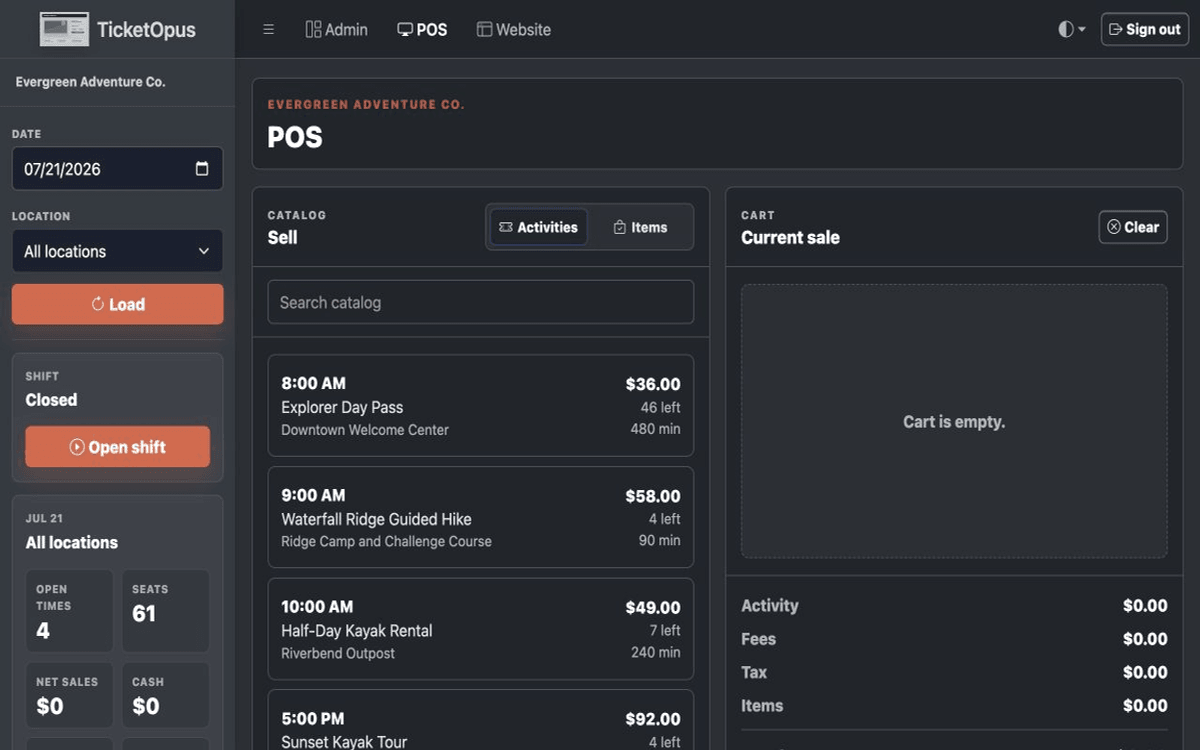Click the Search catalog field
Screen dimensions: 1200x750
pos(481,302)
